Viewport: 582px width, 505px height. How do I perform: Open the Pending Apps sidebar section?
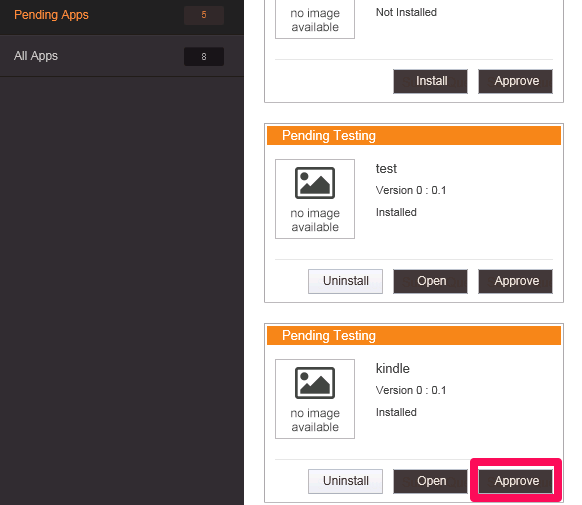[x=122, y=16]
